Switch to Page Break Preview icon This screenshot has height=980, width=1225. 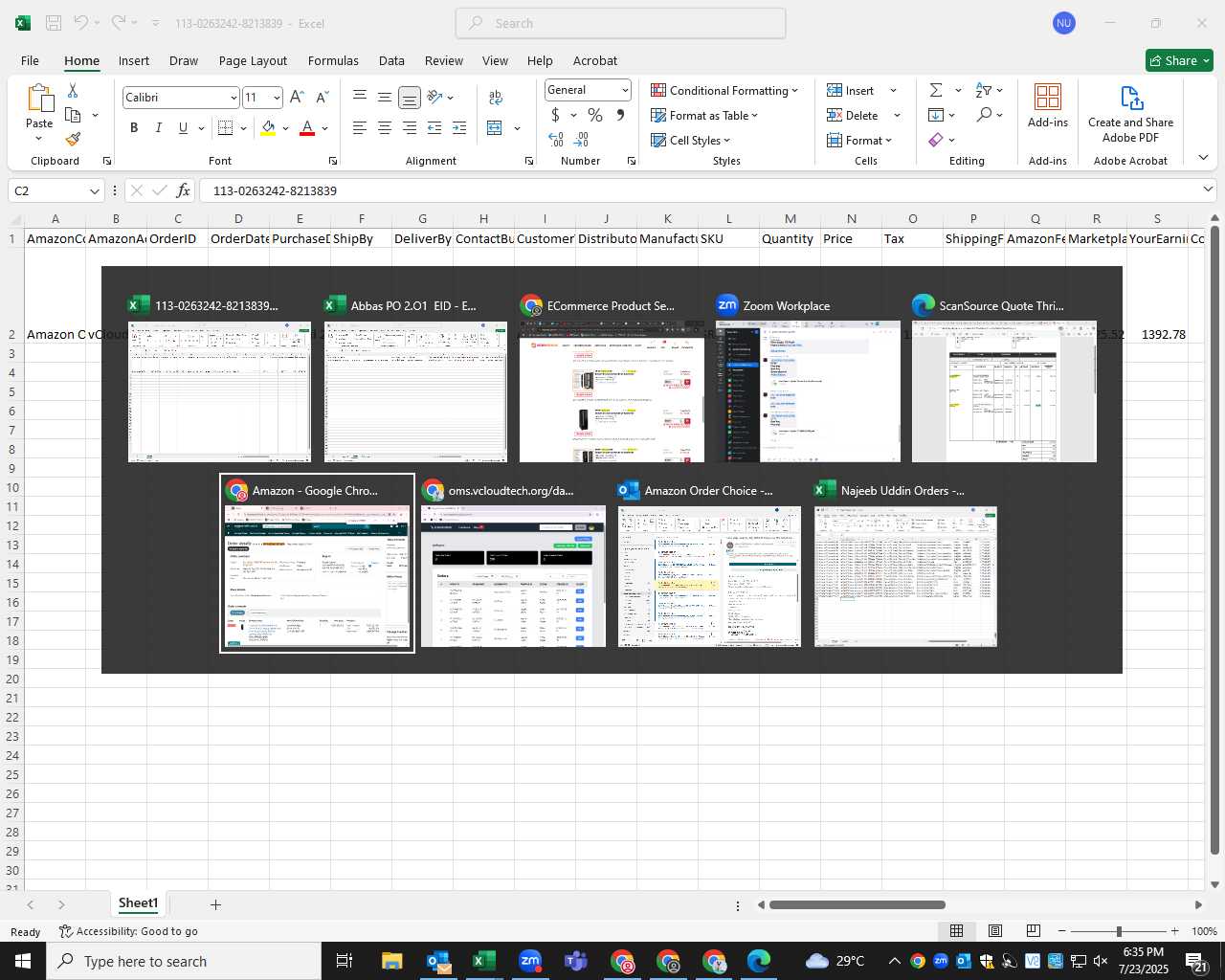coord(1033,931)
